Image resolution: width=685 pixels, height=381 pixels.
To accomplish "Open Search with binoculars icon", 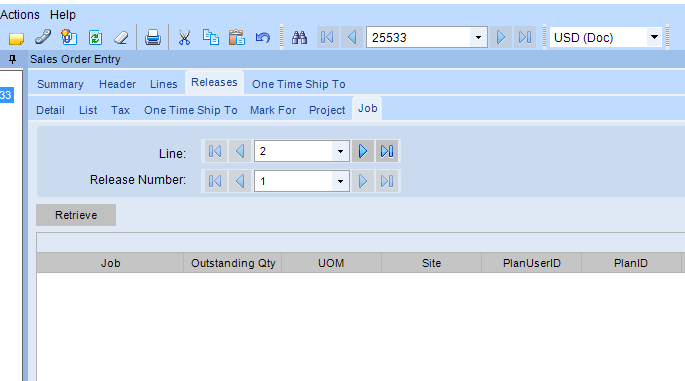I will (x=299, y=38).
